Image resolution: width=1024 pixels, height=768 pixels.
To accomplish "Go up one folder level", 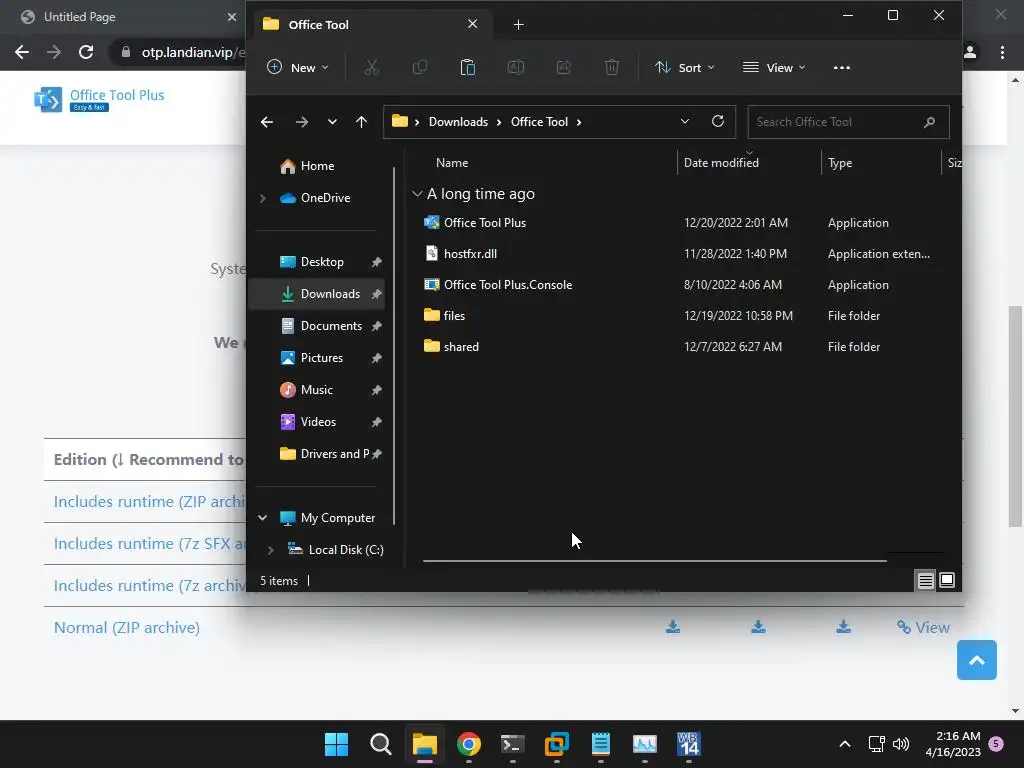I will [x=361, y=122].
